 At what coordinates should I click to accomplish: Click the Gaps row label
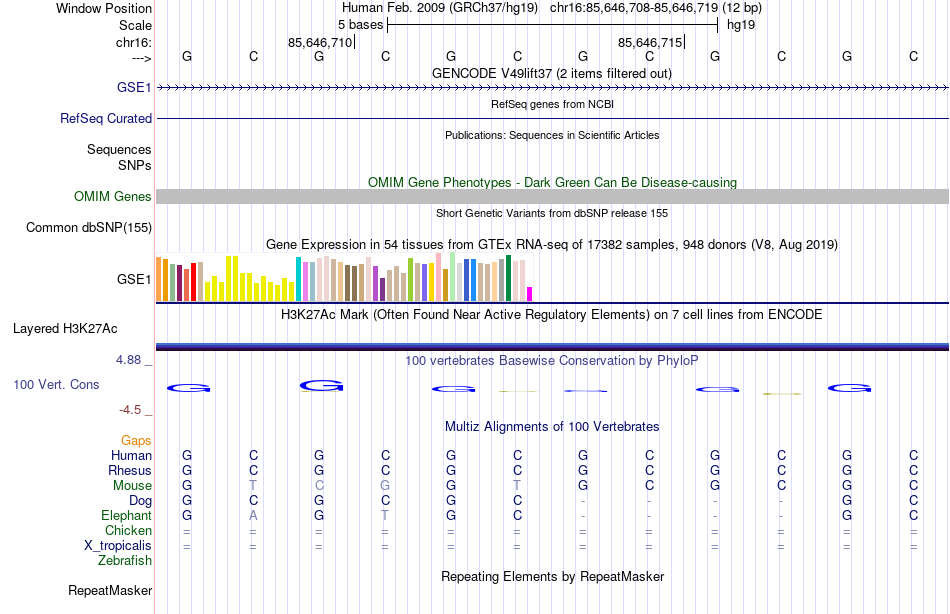pos(136,441)
